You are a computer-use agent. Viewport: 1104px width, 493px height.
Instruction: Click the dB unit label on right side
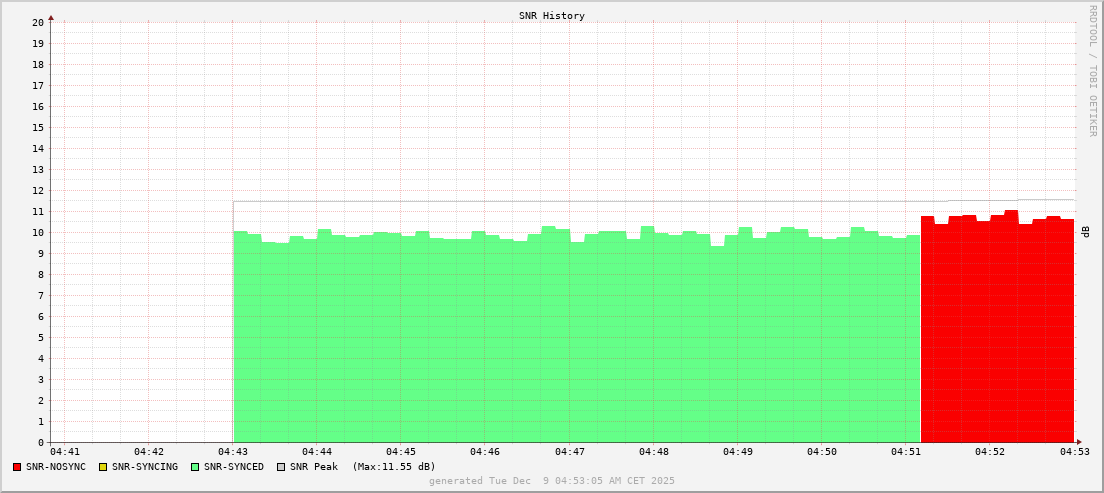[1086, 232]
